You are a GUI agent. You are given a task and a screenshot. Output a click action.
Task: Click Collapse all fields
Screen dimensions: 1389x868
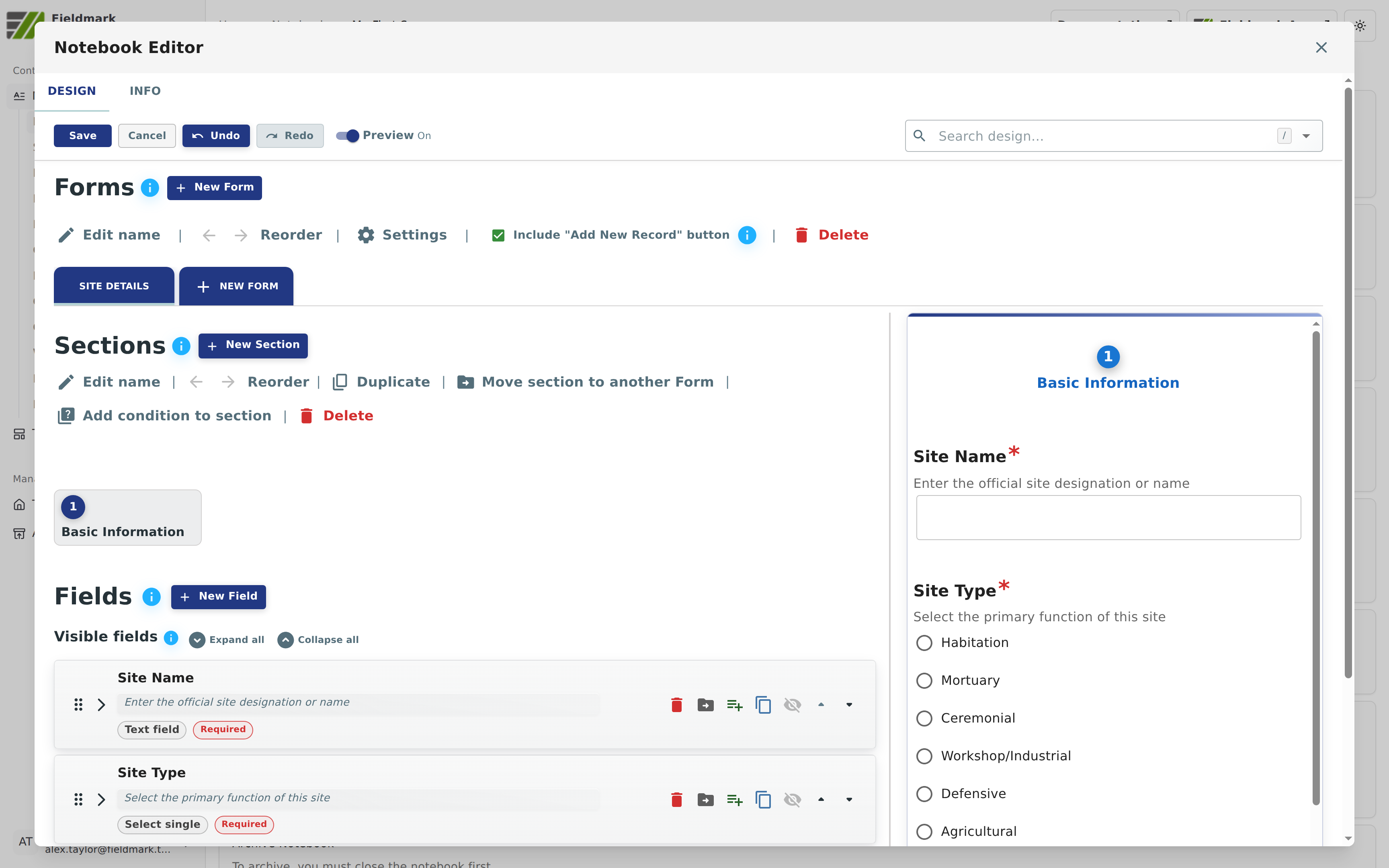tap(318, 640)
